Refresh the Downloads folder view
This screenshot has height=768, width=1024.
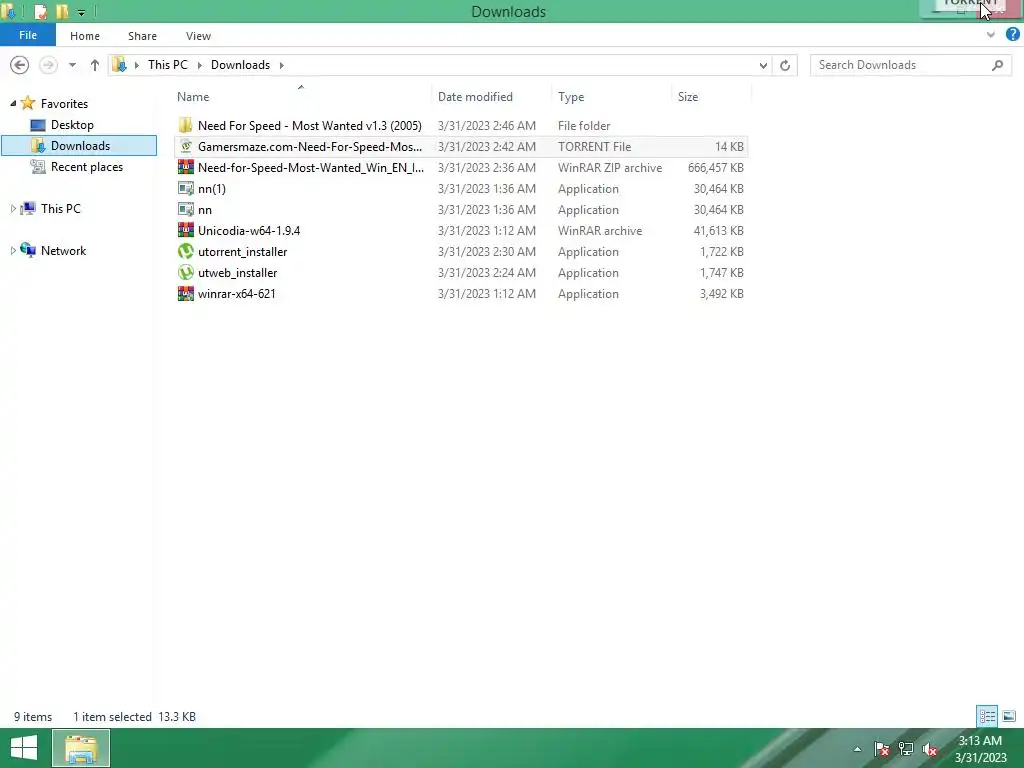point(785,65)
